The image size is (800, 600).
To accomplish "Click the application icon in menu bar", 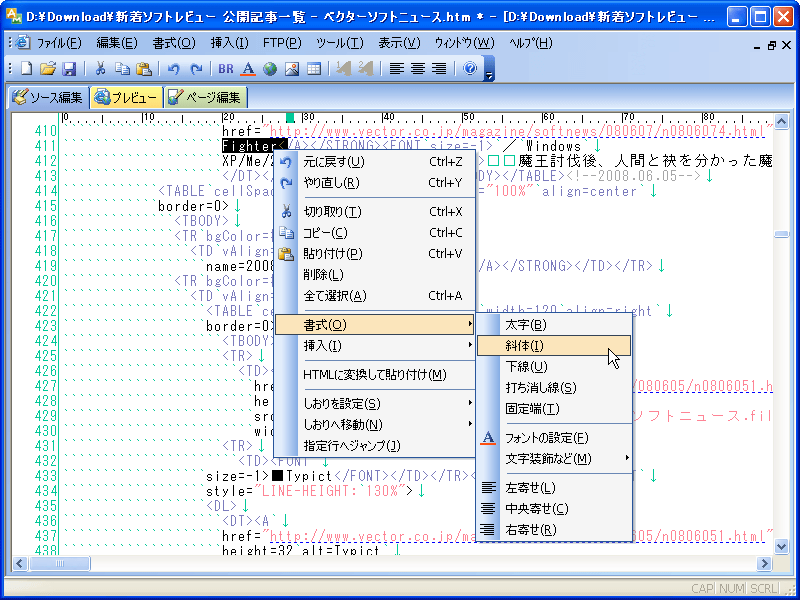I will click(x=22, y=43).
